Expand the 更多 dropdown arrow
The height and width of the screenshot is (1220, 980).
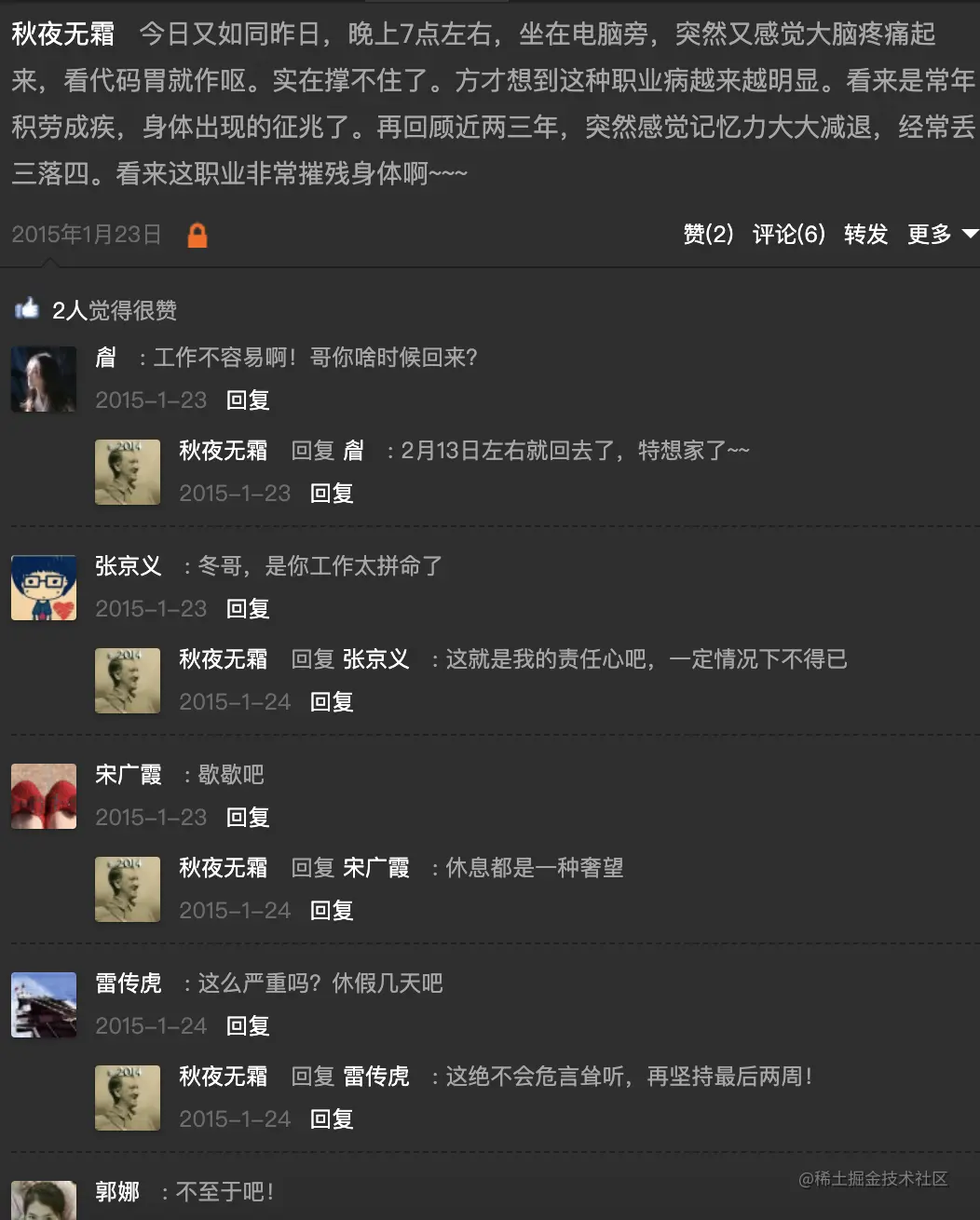[970, 234]
